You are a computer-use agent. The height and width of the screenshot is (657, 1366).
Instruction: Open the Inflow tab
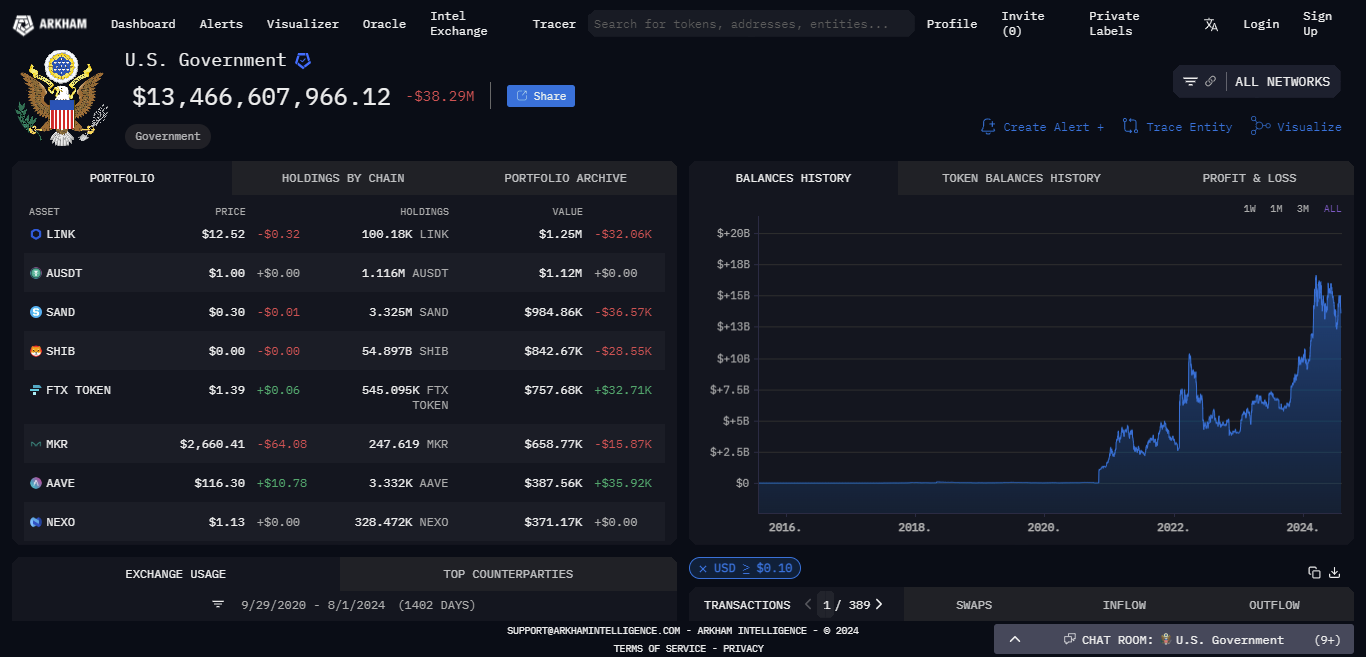pos(1124,605)
